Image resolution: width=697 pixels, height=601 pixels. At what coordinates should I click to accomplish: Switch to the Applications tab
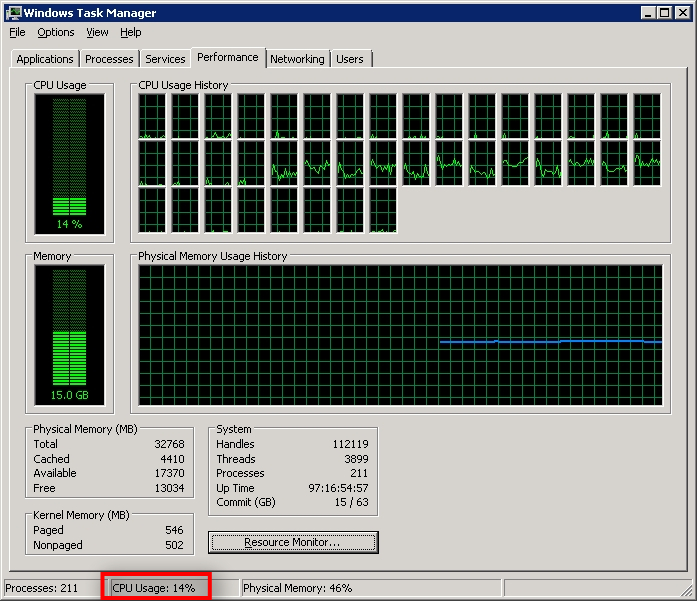click(x=45, y=59)
